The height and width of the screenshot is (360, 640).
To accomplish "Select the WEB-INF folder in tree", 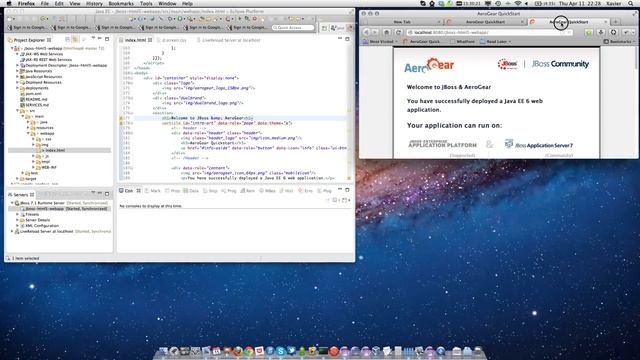I will [x=49, y=167].
